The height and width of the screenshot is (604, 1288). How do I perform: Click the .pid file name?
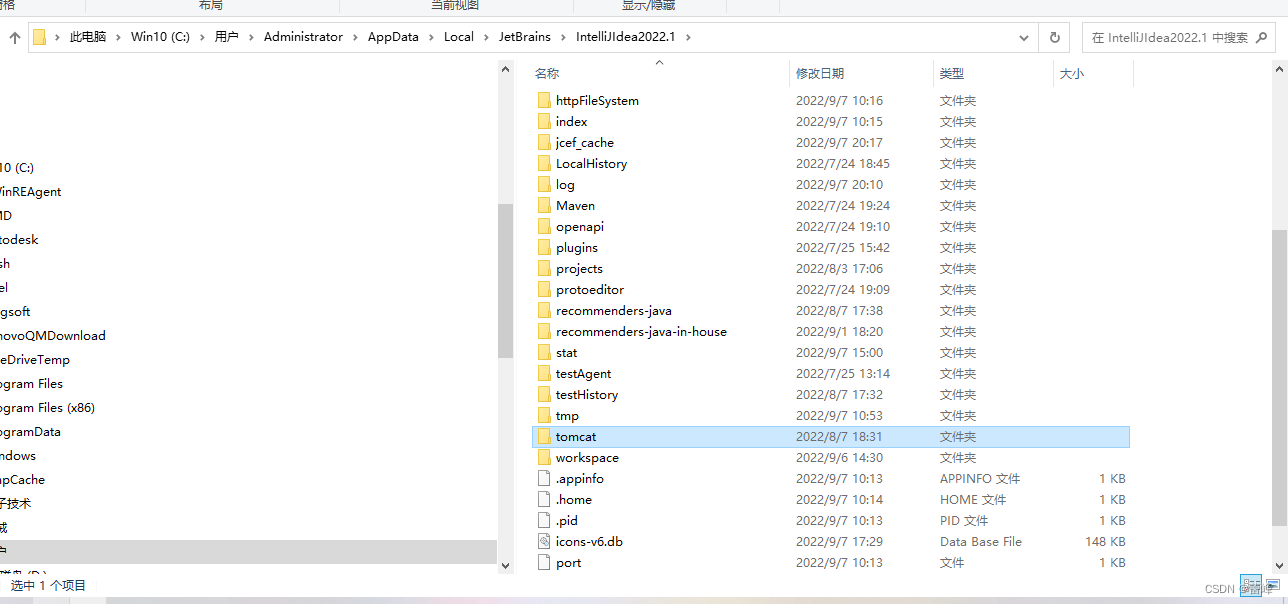[x=567, y=520]
